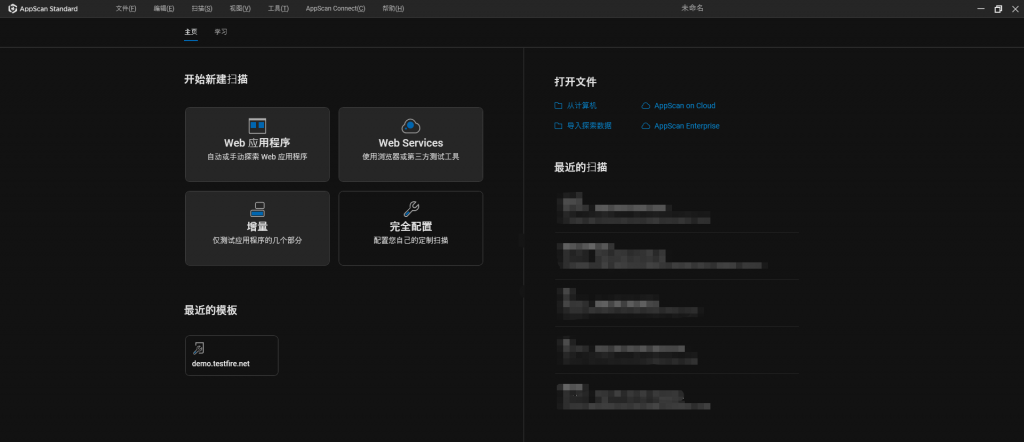Open a file via 从计算机
The width and height of the screenshot is (1024, 442).
[x=582, y=106]
